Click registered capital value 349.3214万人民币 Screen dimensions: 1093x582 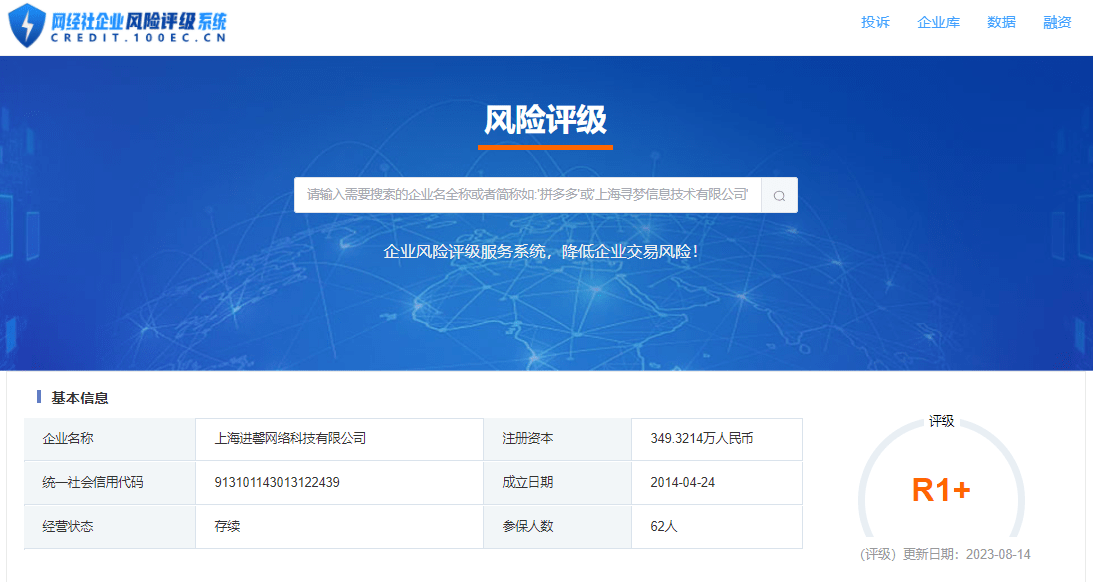[701, 439]
